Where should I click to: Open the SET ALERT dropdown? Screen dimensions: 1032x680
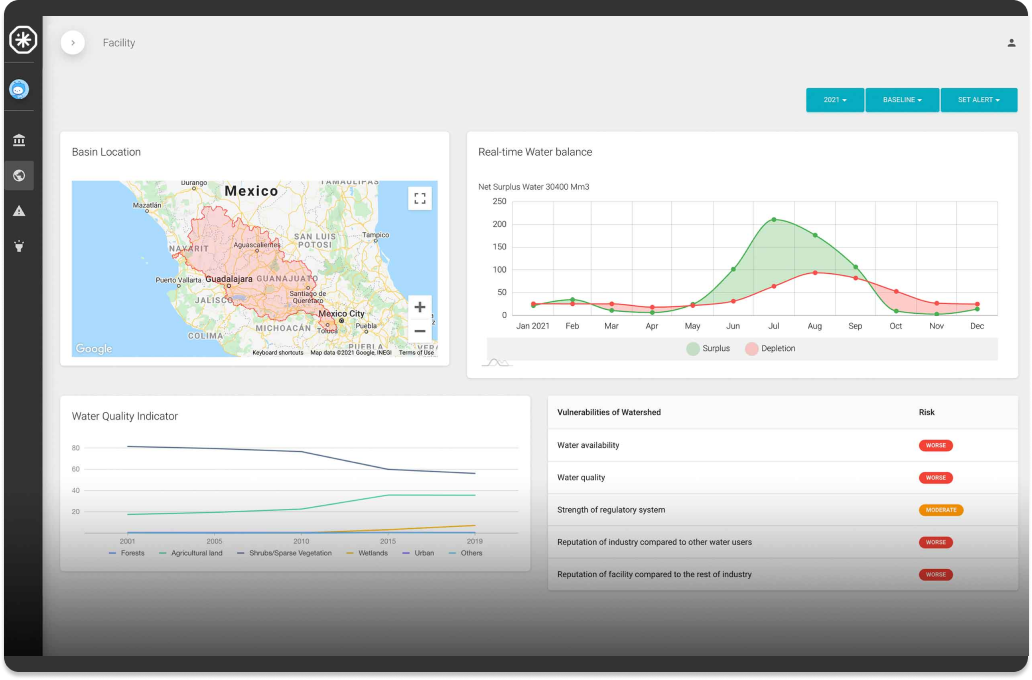point(979,100)
